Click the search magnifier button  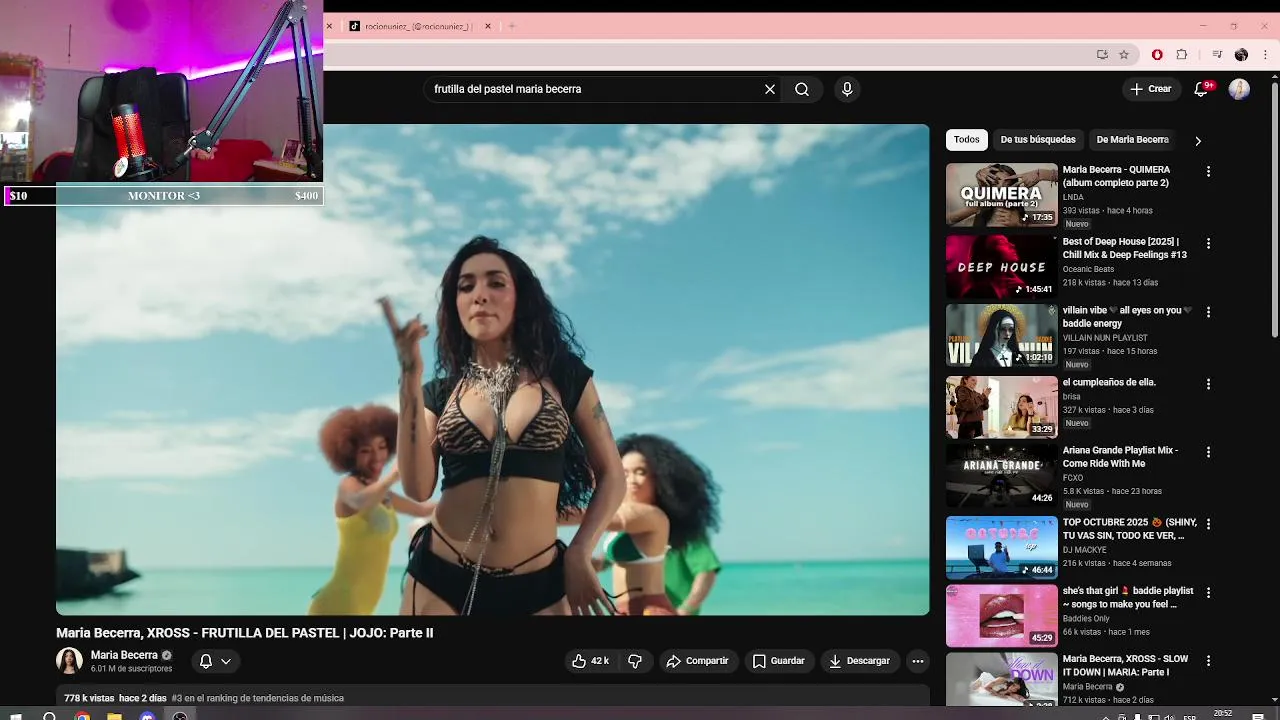[x=802, y=89]
